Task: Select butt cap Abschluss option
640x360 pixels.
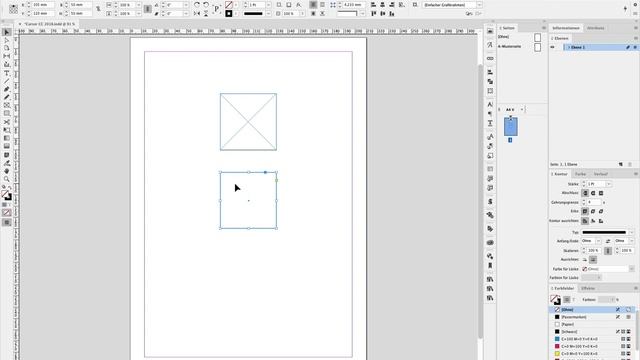Action: coord(585,193)
